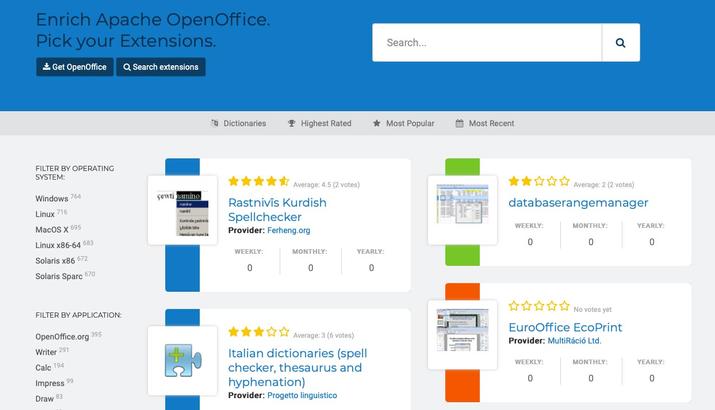Select the Most Popular tab
Screen dimensions: 715x410
tap(404, 123)
